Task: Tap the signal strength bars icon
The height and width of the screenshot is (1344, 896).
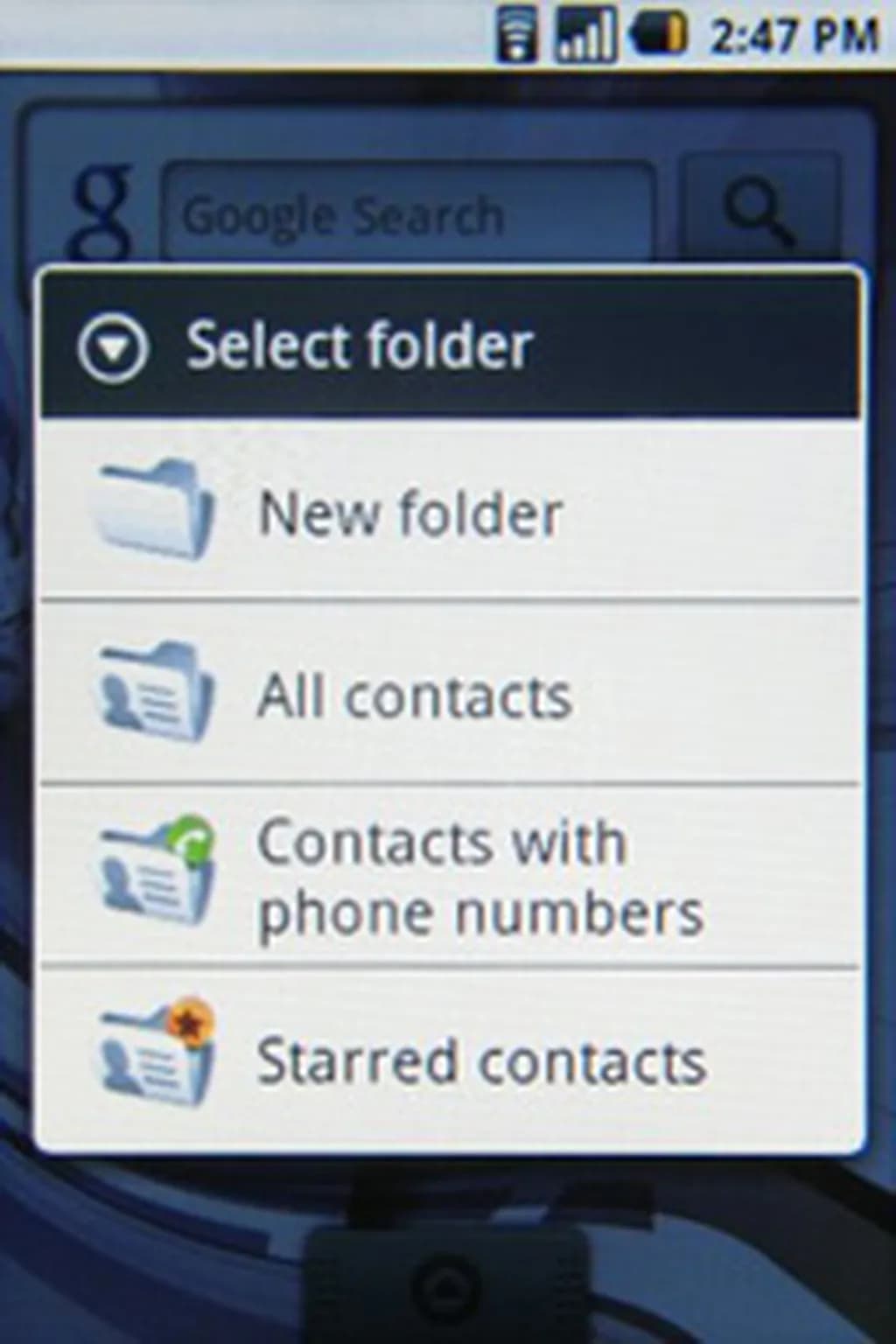Action: click(585, 33)
